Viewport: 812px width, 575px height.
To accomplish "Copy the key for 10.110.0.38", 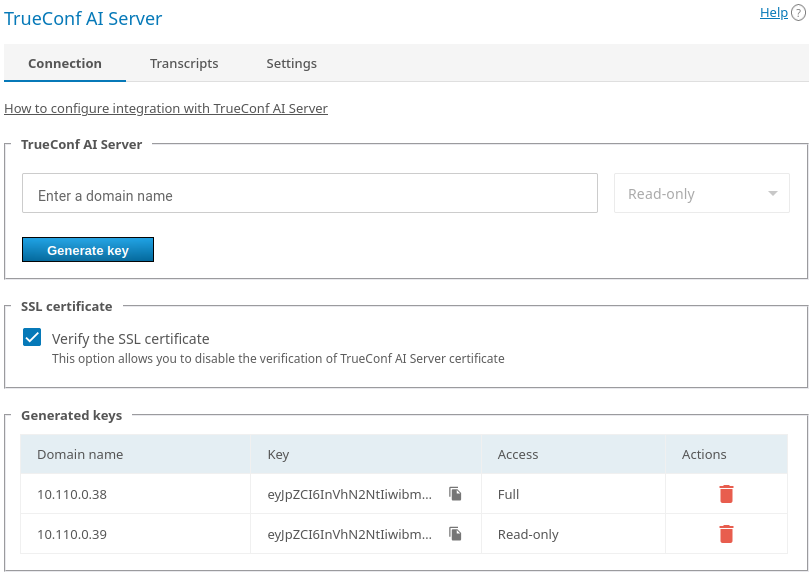I will [455, 494].
